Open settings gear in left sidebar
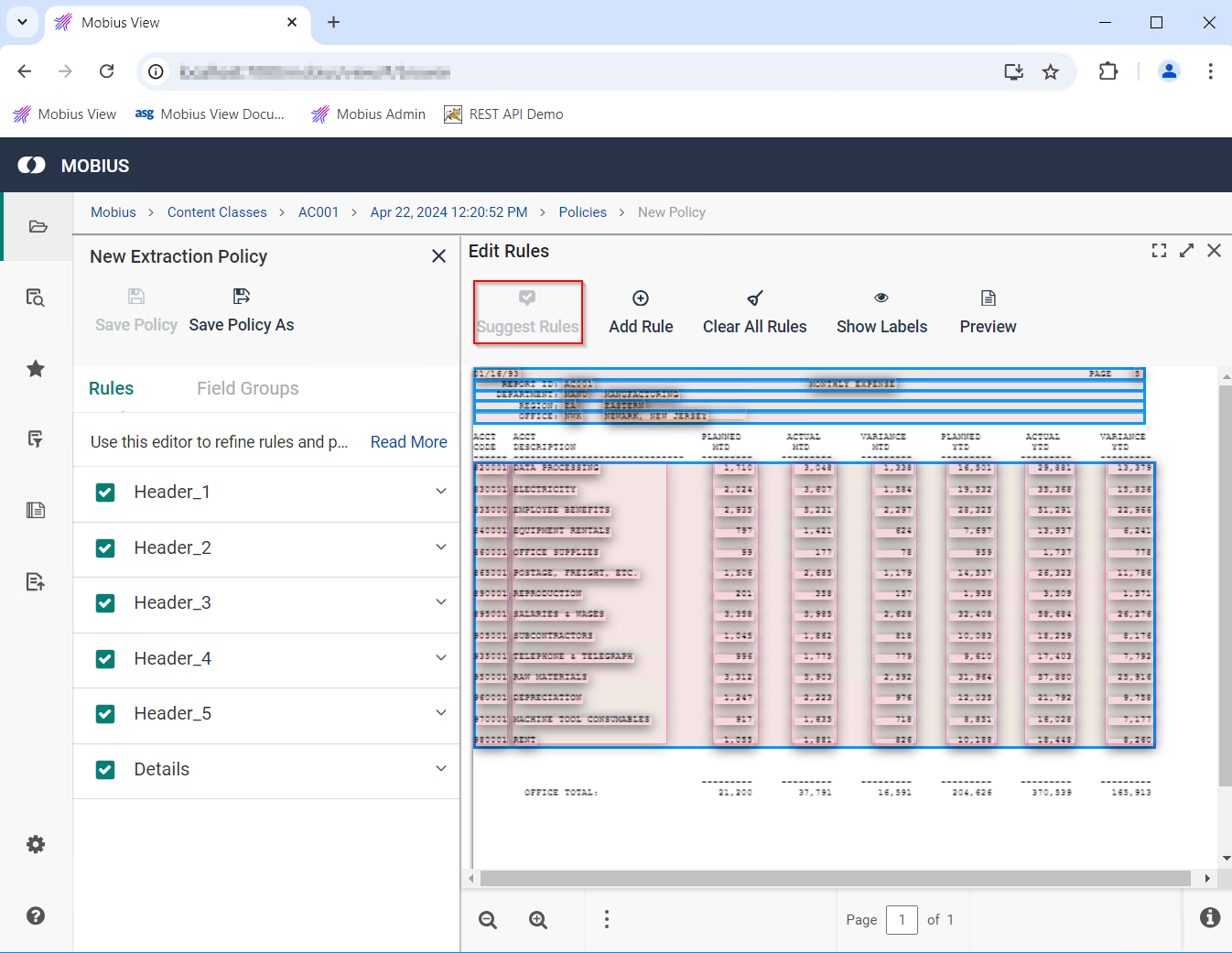 (36, 844)
